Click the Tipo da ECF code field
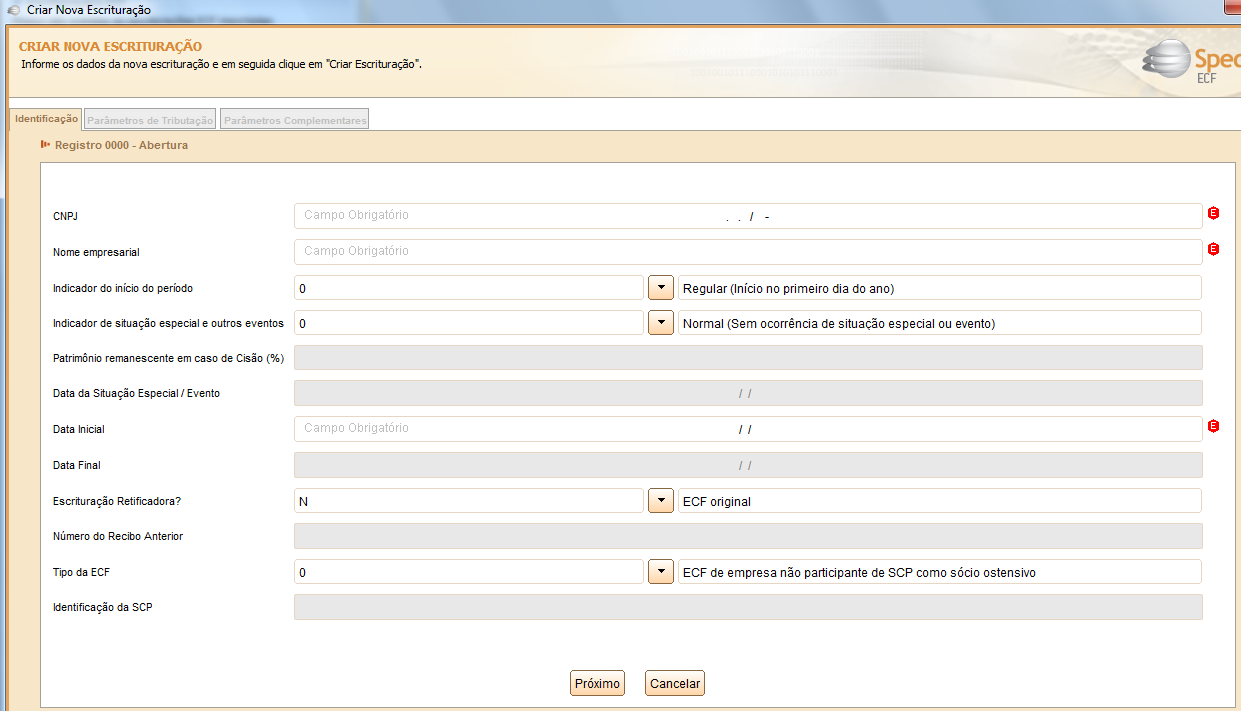 (468, 572)
